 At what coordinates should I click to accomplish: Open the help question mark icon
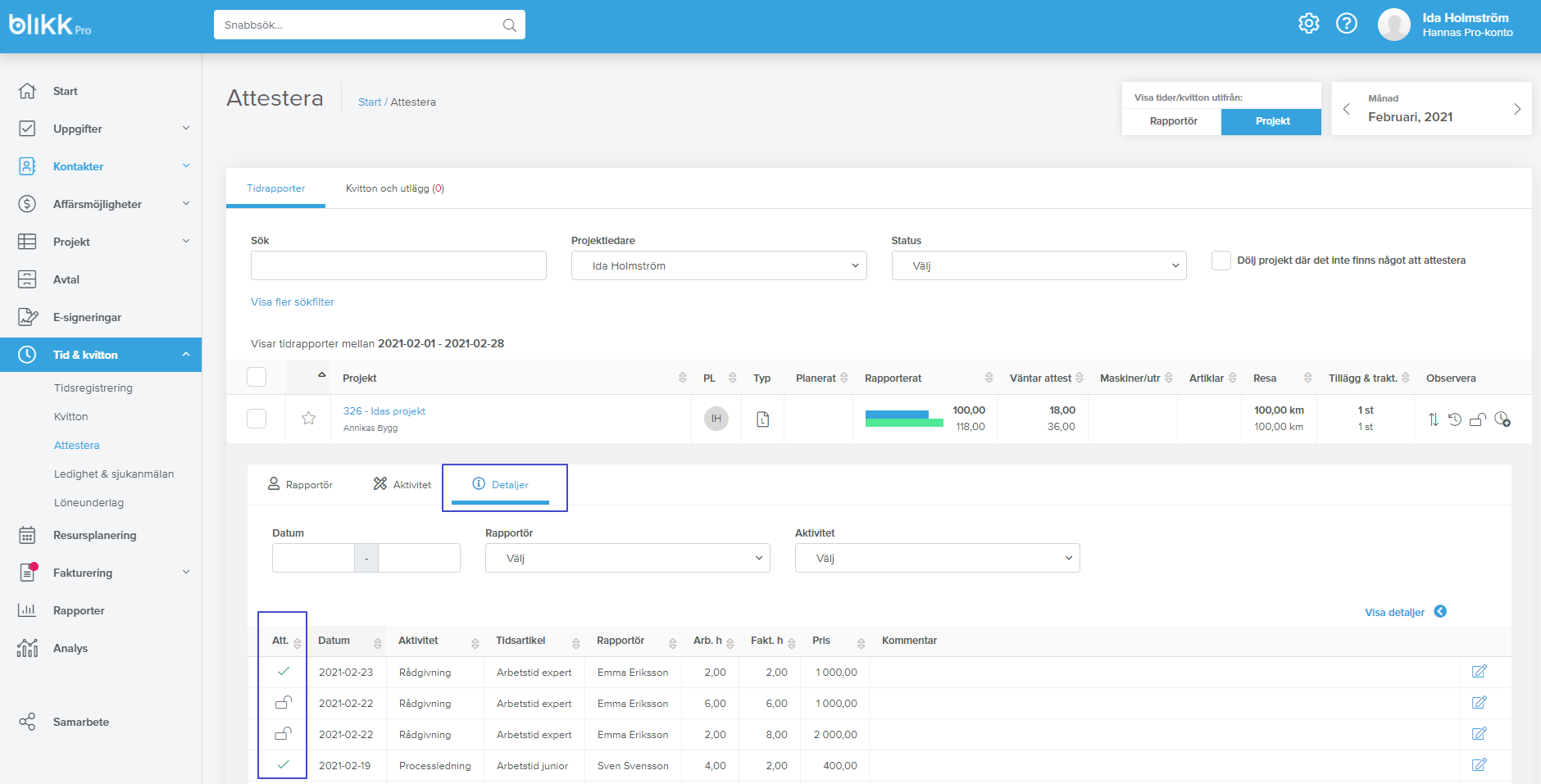(1347, 24)
